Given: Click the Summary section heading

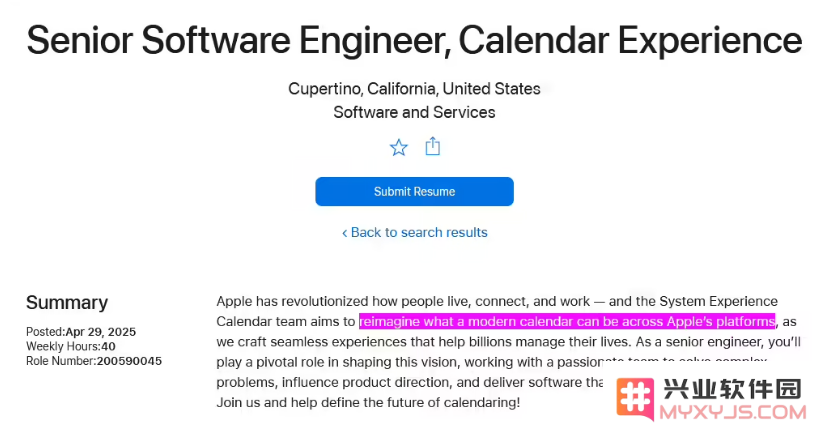Looking at the screenshot, I should [x=67, y=303].
